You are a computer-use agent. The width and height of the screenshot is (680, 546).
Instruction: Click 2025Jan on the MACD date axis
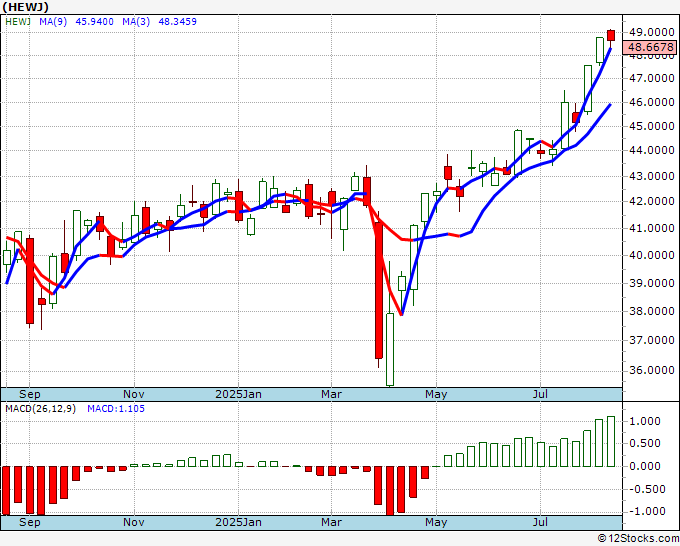(x=239, y=522)
